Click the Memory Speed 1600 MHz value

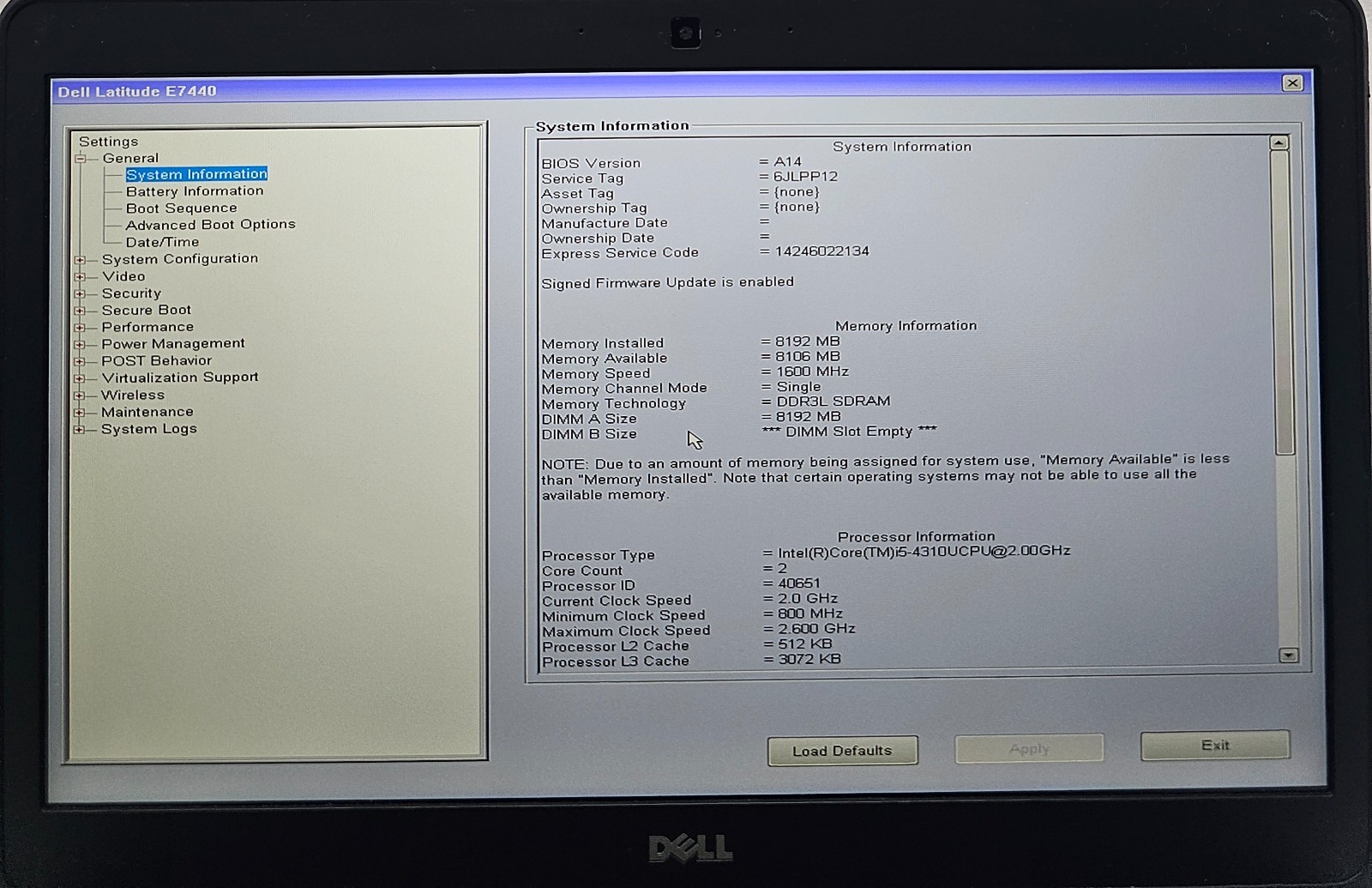(812, 372)
